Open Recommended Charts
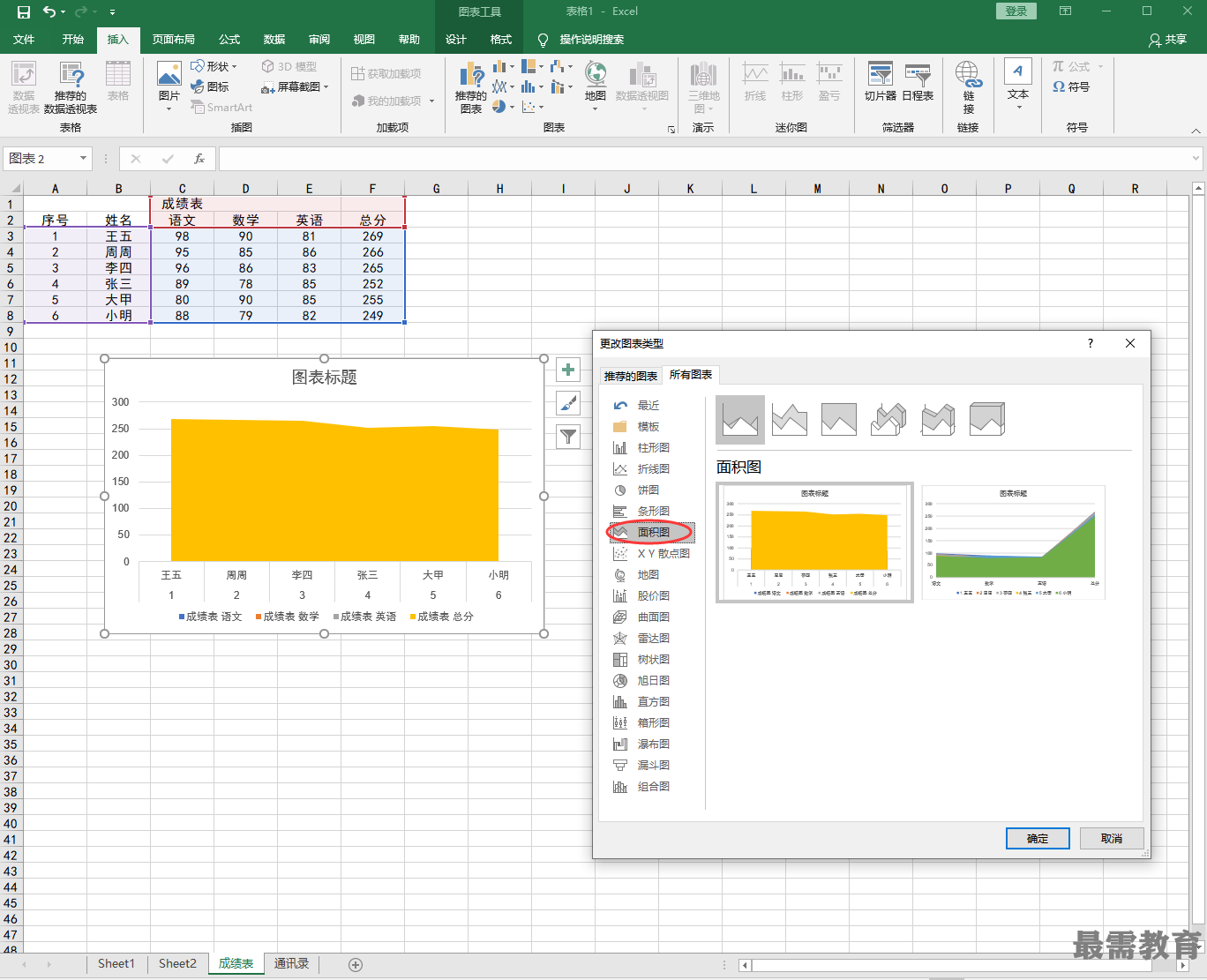The image size is (1207, 980). pyautogui.click(x=471, y=87)
